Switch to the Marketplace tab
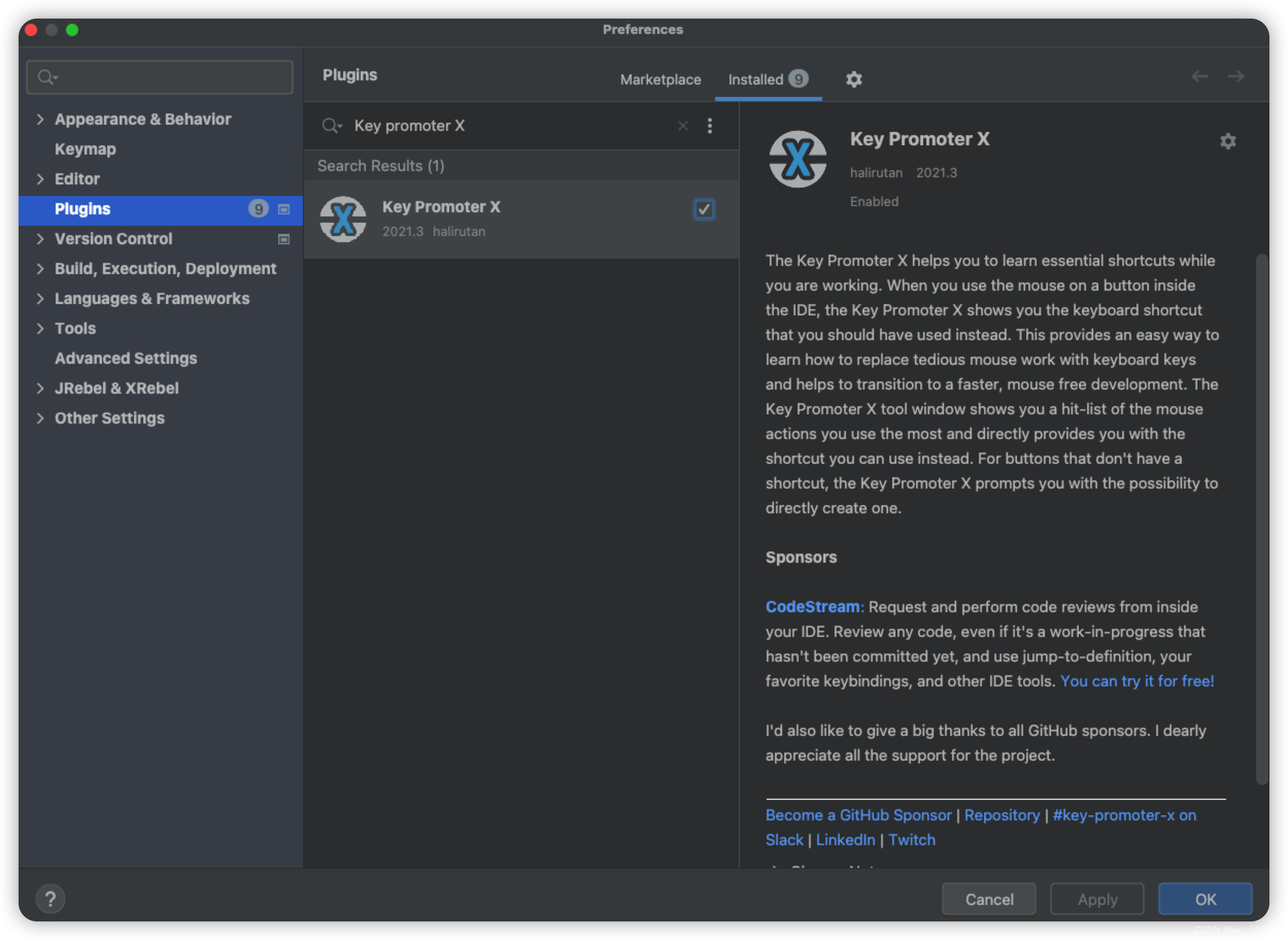The width and height of the screenshot is (1288, 940). click(660, 79)
